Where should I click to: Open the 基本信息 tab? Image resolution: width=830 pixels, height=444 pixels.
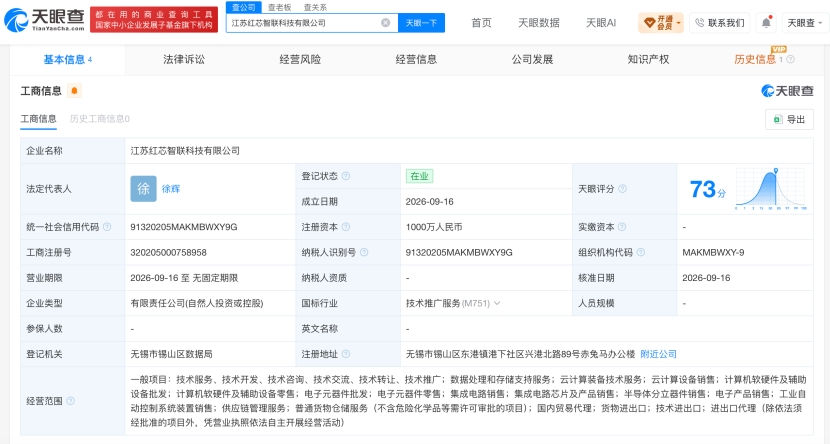(67, 59)
